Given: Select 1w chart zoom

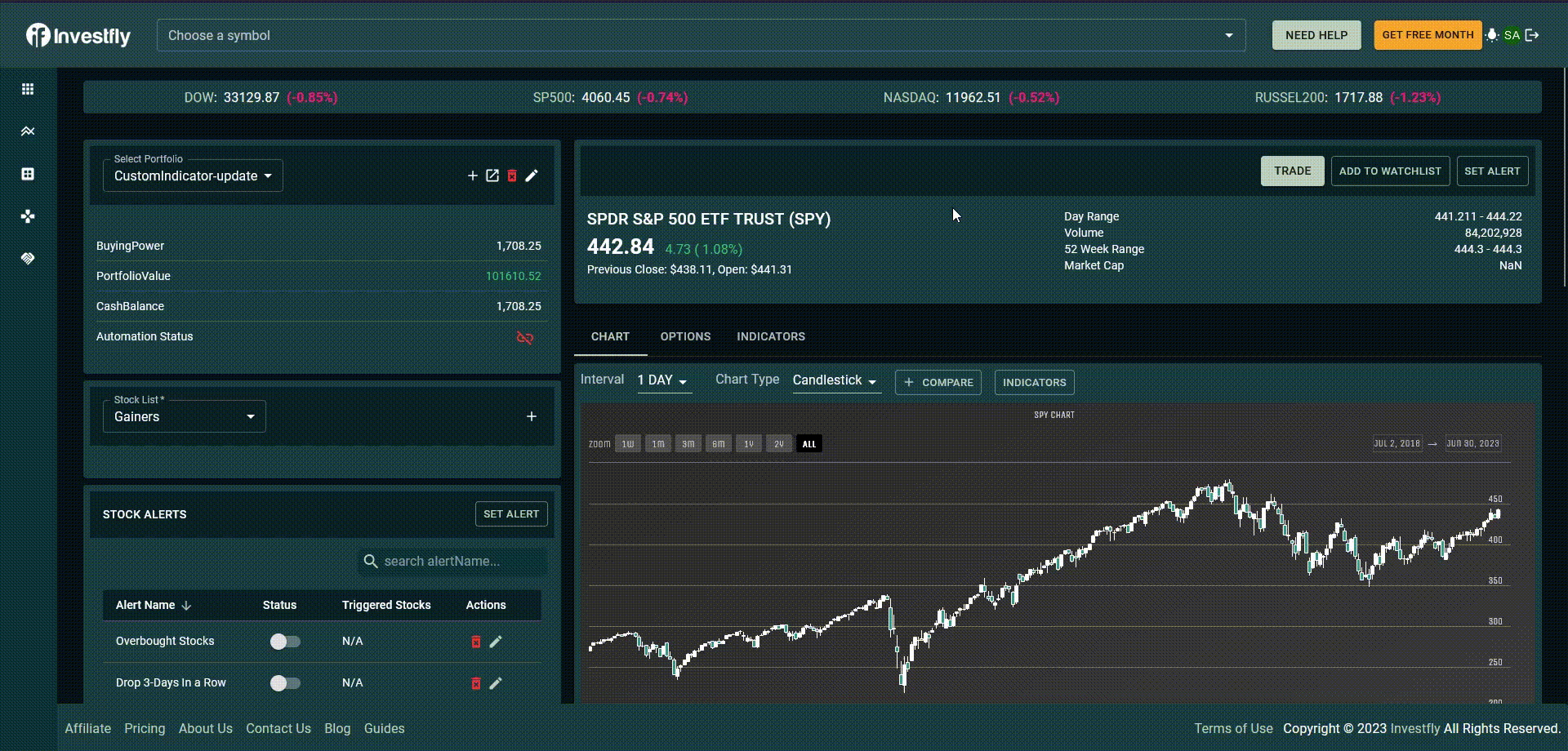Looking at the screenshot, I should (628, 444).
